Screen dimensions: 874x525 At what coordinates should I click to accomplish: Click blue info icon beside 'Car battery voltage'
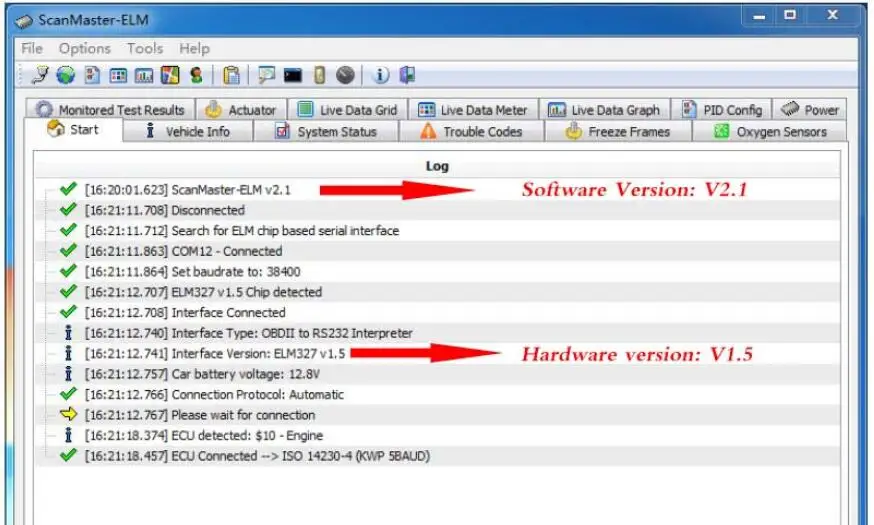tap(68, 373)
